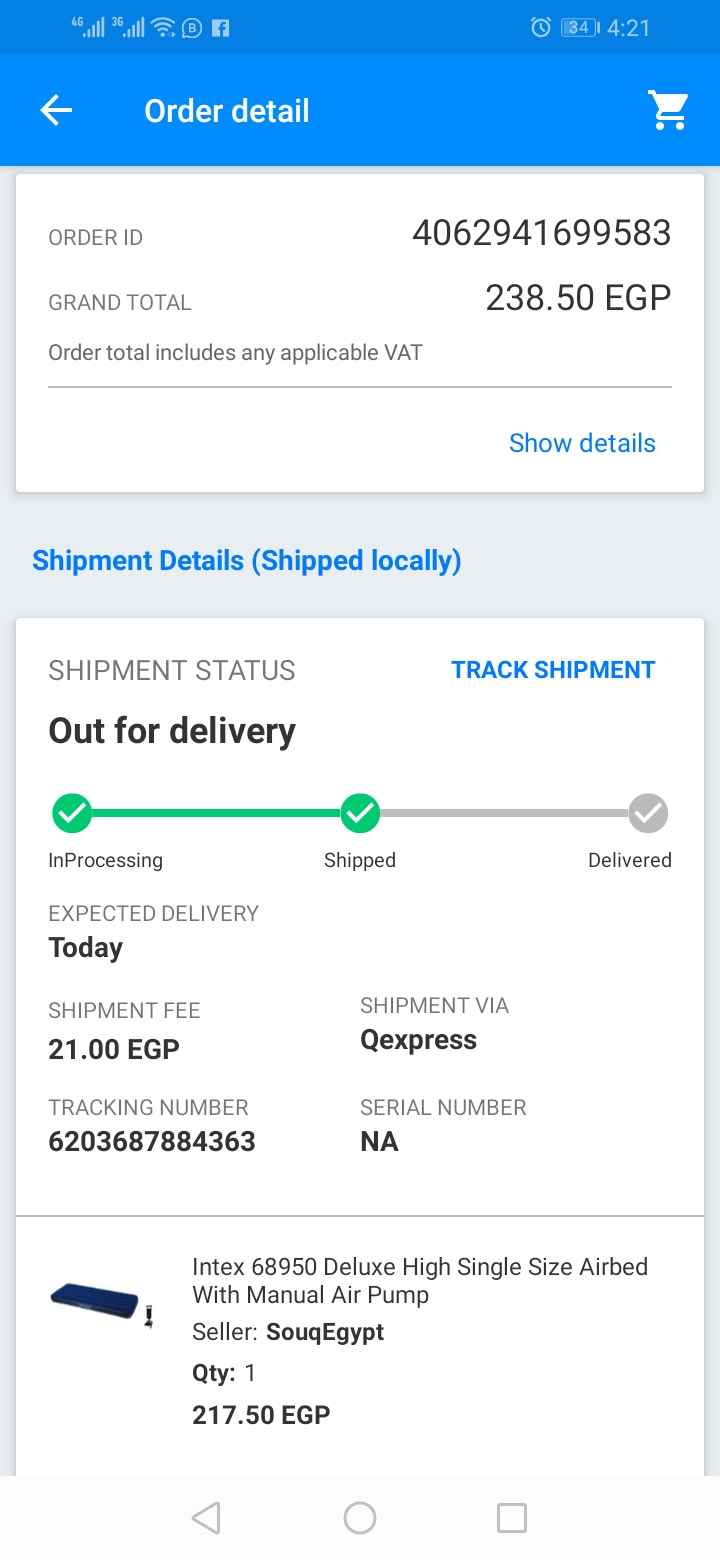Tap the Intex airbed product thumbnail
Image resolution: width=720 pixels, height=1560 pixels.
[x=102, y=1303]
